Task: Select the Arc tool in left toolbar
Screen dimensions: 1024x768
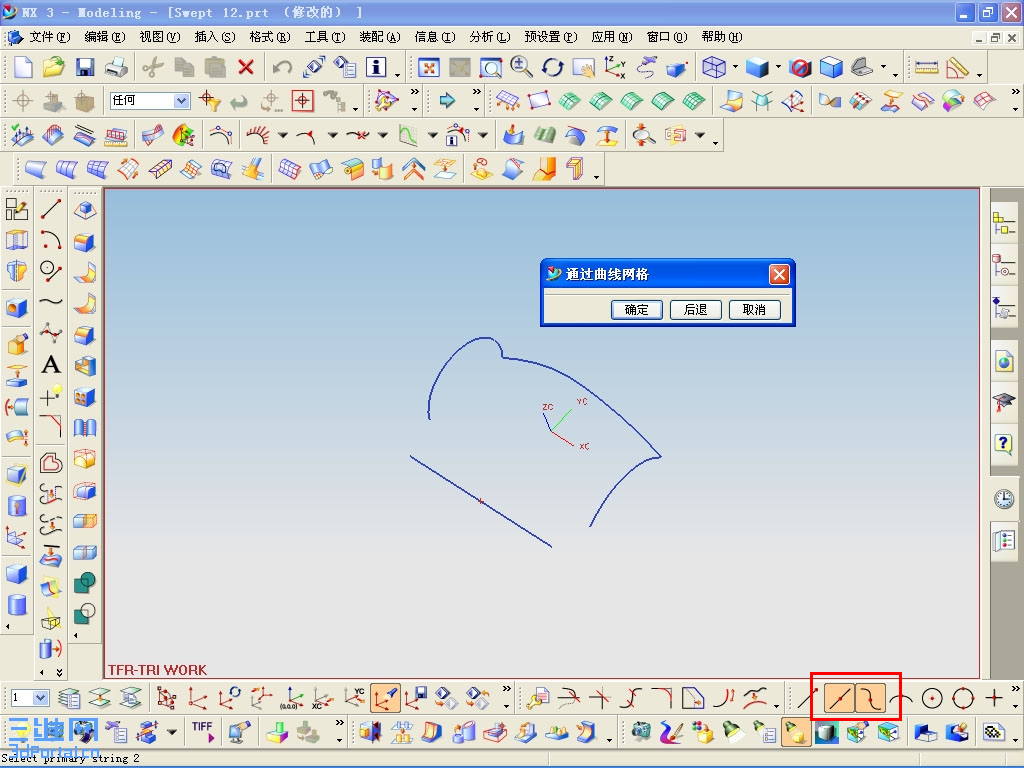Action: tap(51, 240)
